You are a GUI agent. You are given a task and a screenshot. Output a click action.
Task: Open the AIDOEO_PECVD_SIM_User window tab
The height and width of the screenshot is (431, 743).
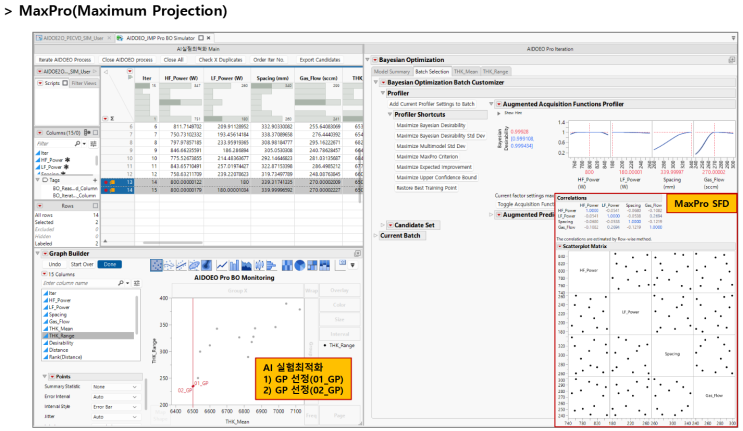73,38
